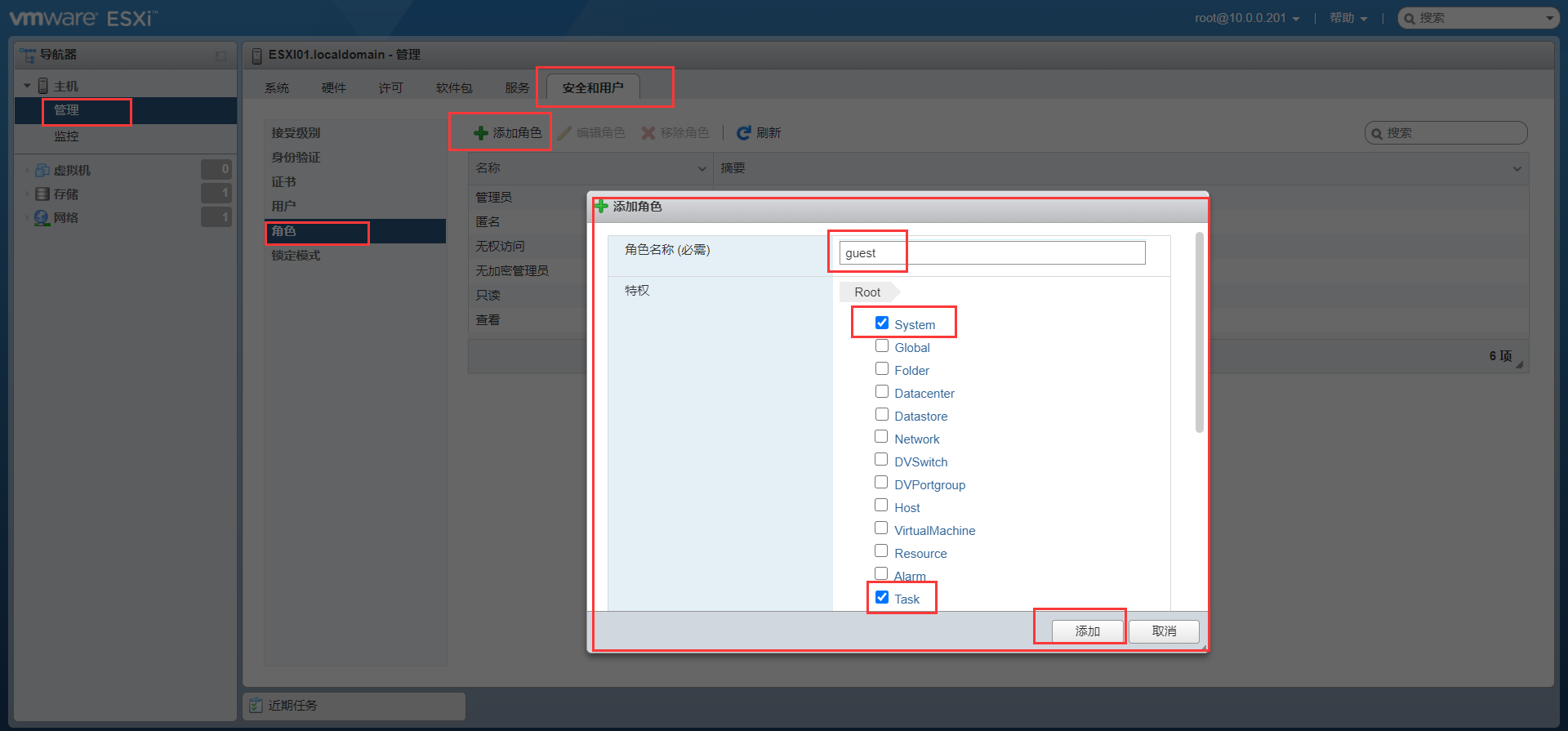Click the Recent Tasks clipboard icon
Viewport: 1568px width, 731px height.
click(256, 706)
